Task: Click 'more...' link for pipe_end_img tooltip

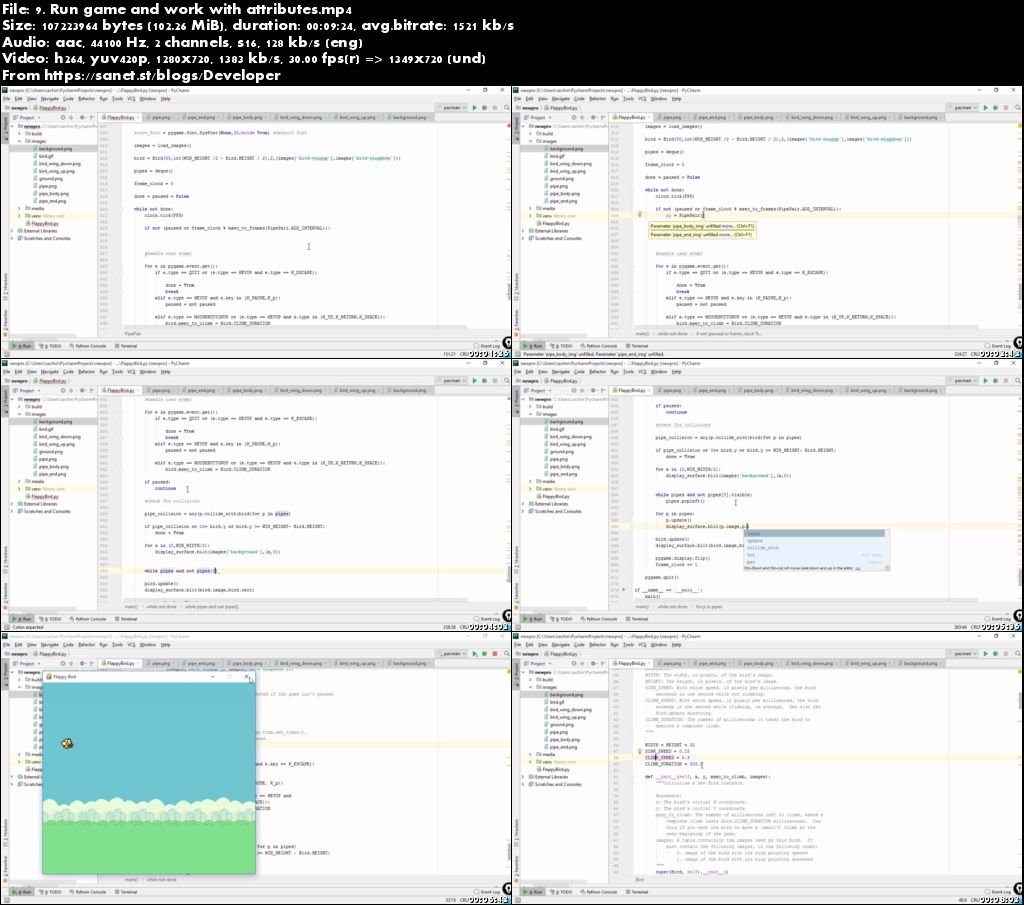Action: 725,234
